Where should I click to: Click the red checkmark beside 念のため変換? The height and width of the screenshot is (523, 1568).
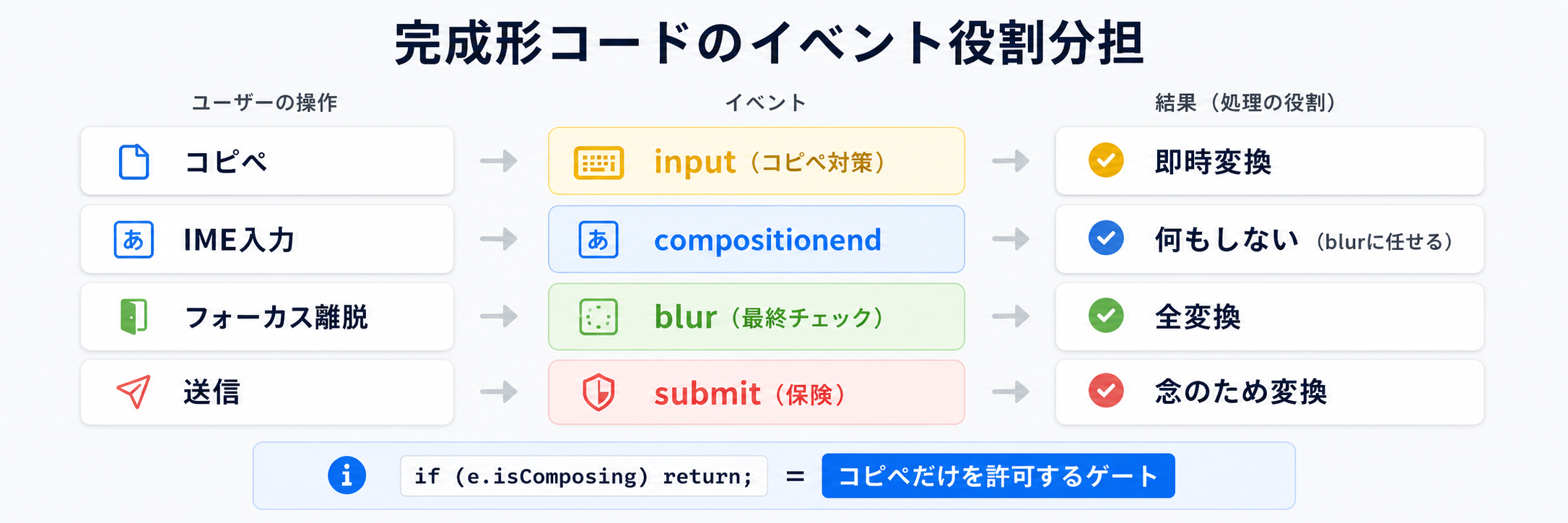click(x=1106, y=390)
